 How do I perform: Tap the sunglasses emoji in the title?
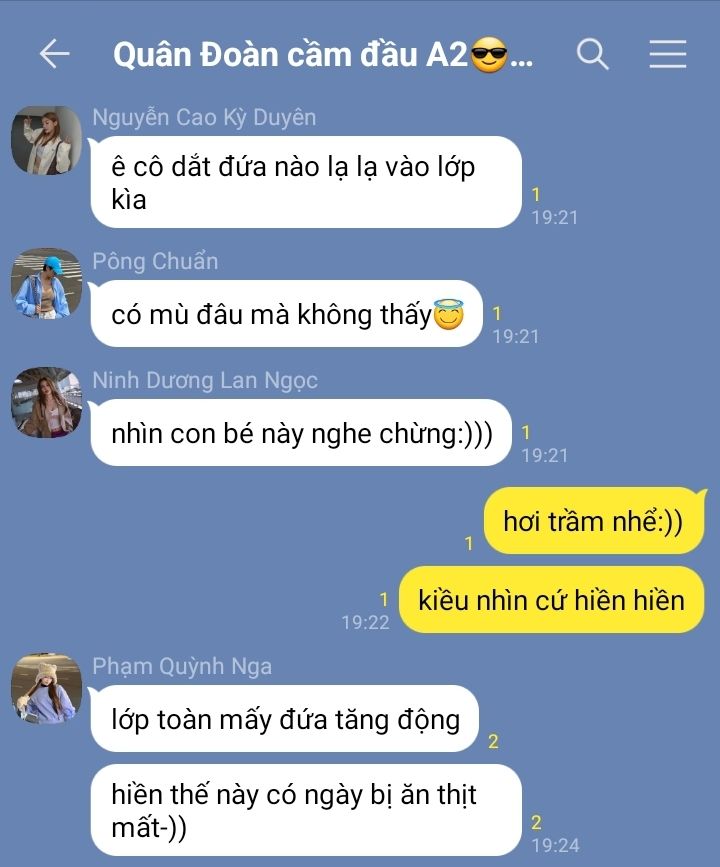488,55
